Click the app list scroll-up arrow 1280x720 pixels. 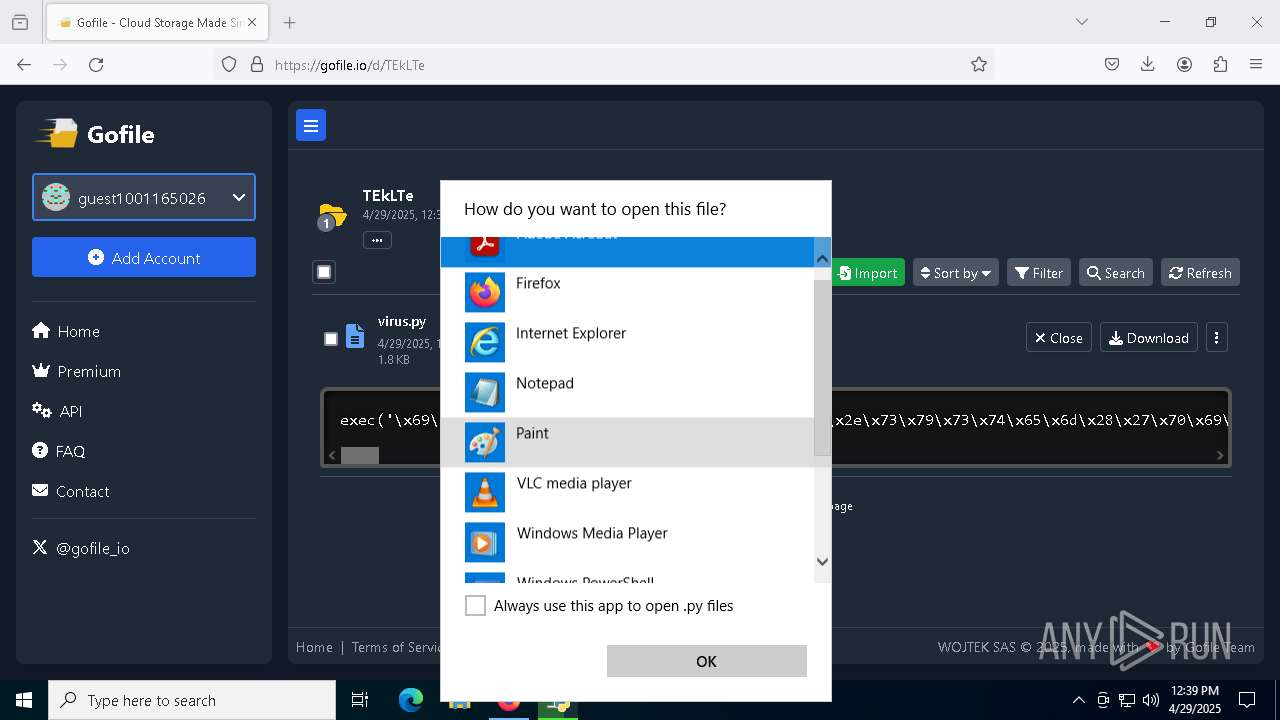pyautogui.click(x=822, y=259)
